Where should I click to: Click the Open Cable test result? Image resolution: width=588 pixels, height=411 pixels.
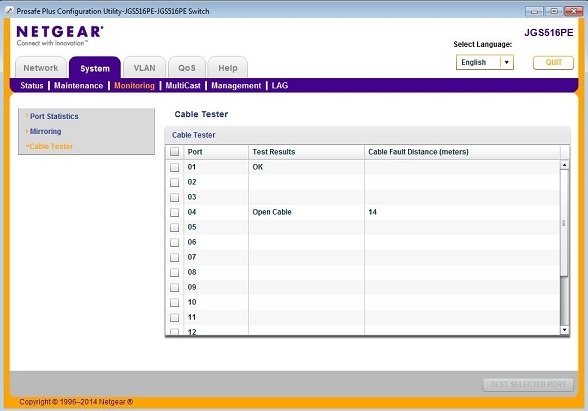point(272,212)
